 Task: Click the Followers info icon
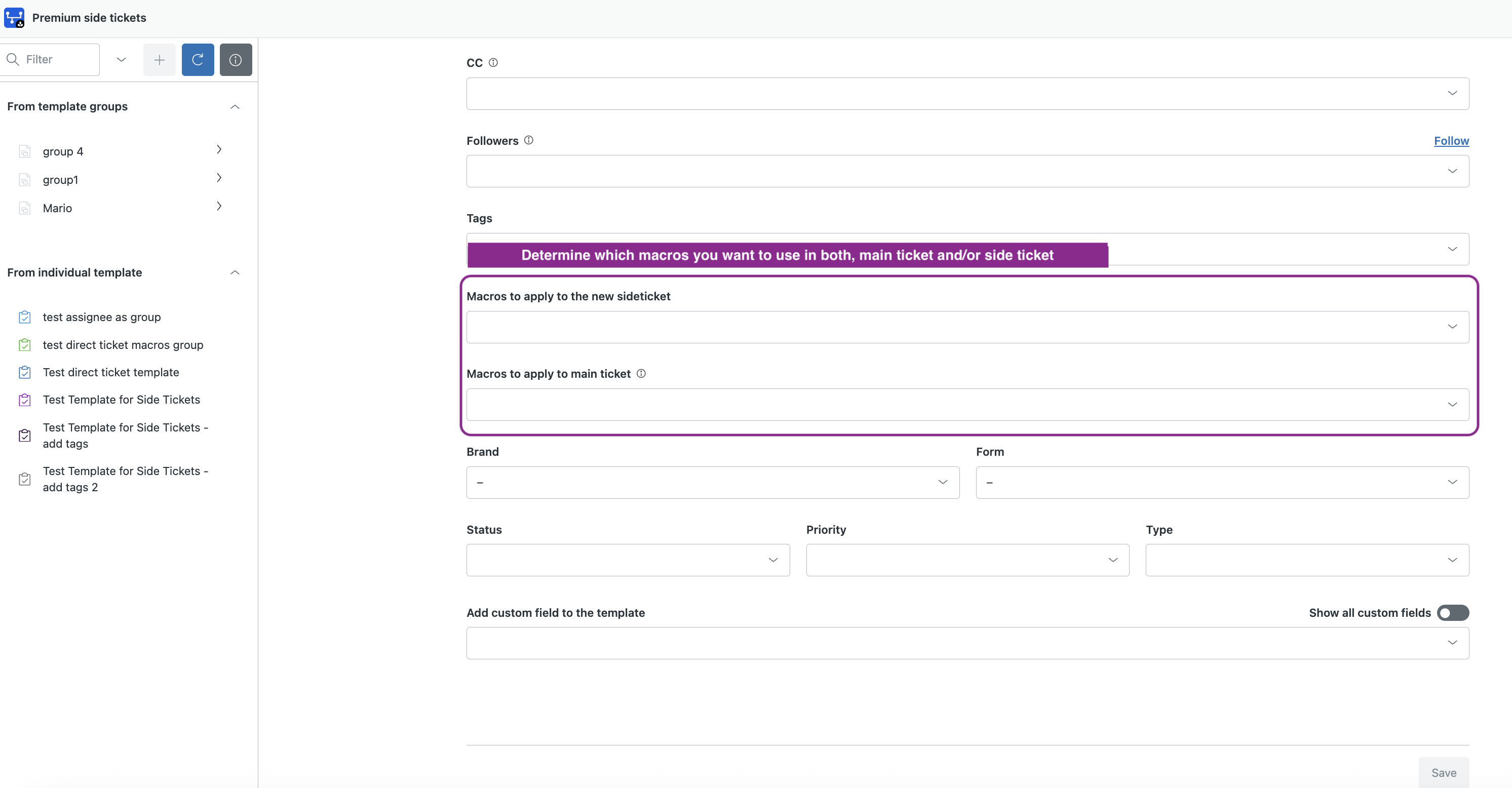[x=529, y=140]
